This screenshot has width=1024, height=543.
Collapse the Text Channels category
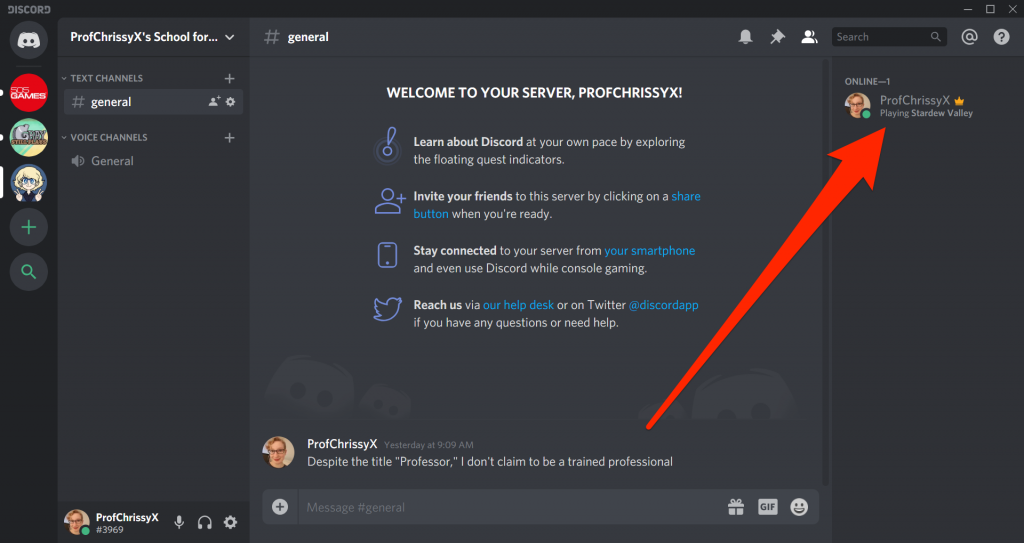105,78
